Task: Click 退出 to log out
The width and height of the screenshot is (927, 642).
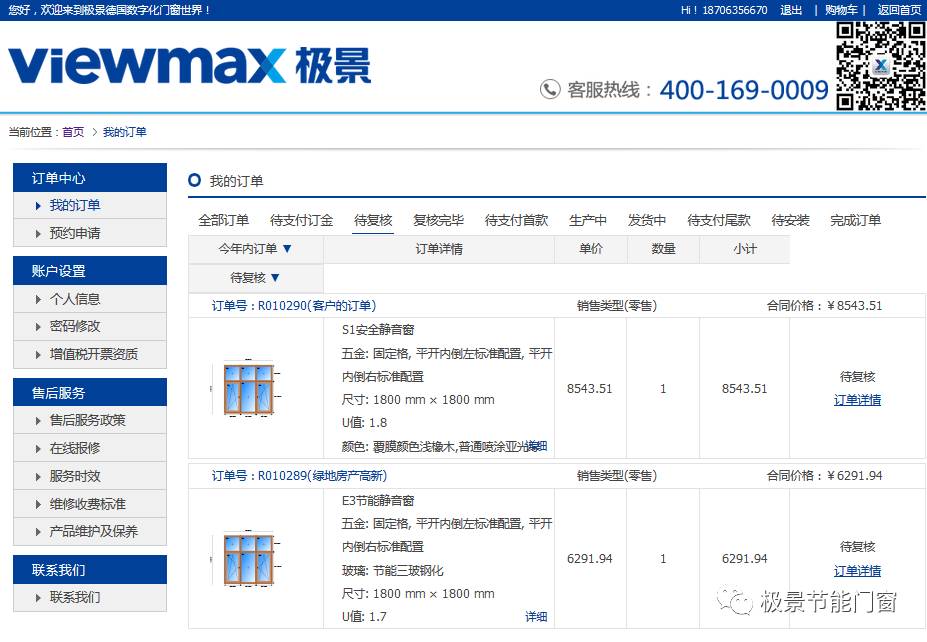Action: 791,10
